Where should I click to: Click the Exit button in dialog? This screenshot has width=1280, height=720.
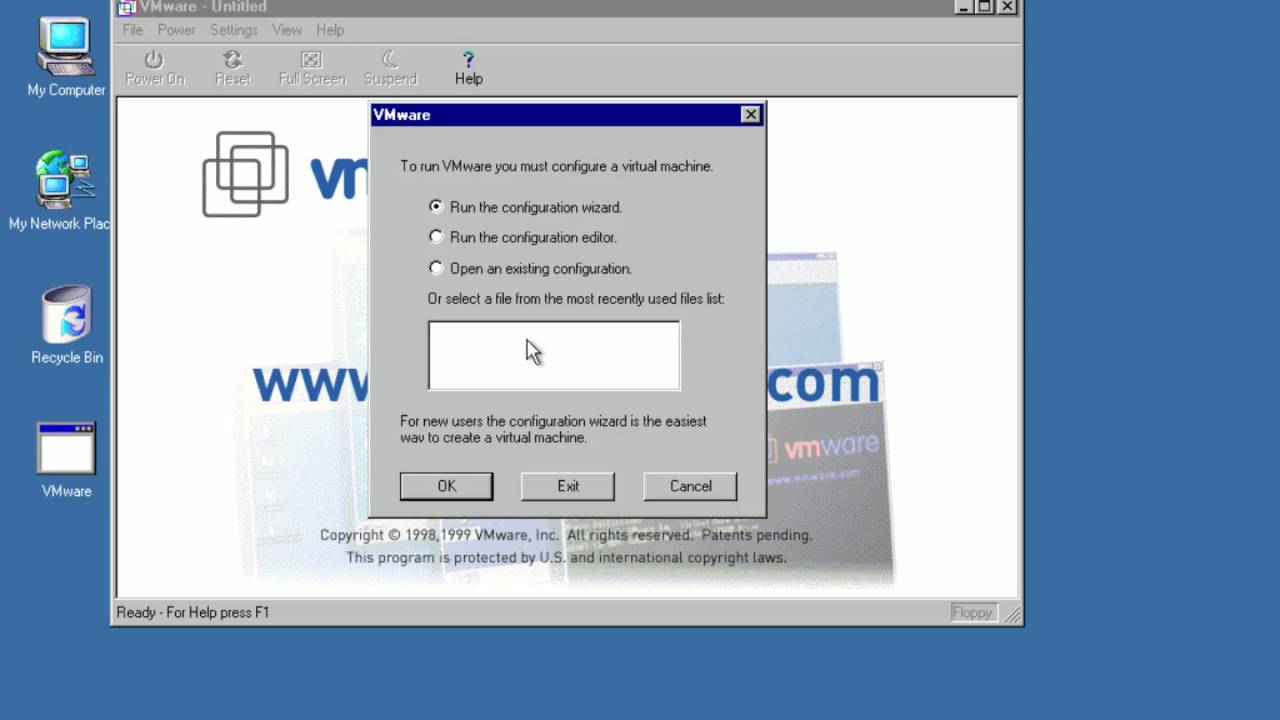click(568, 486)
